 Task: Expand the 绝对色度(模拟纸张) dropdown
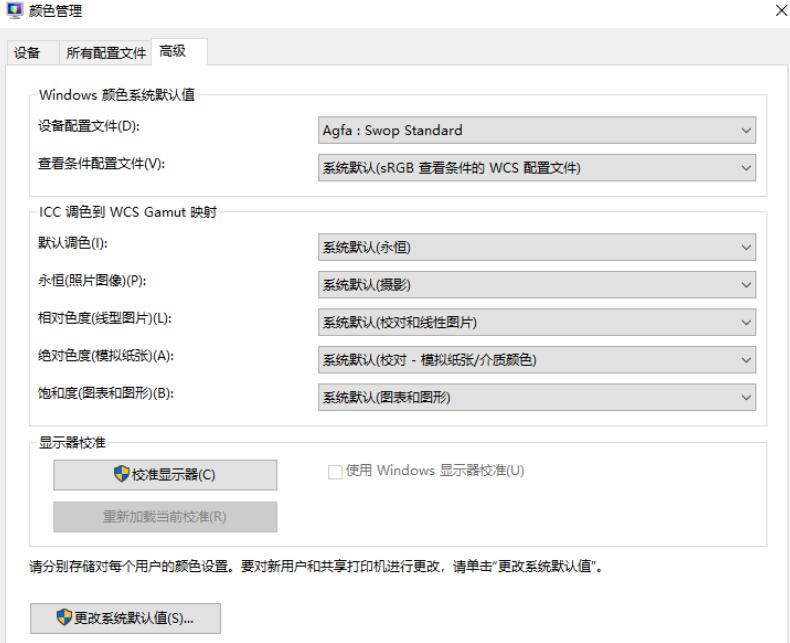click(536, 360)
